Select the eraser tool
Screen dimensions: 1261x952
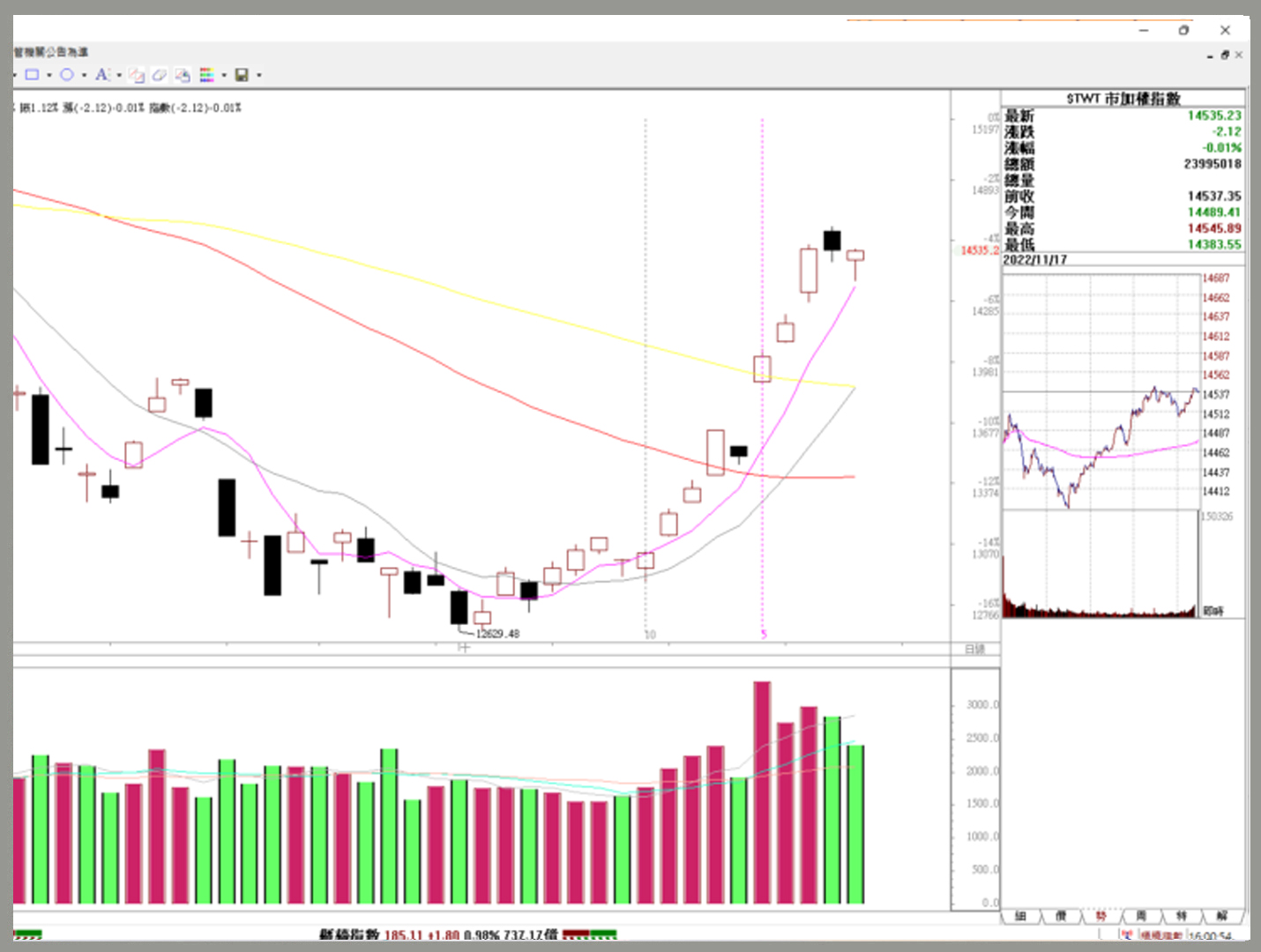(160, 75)
